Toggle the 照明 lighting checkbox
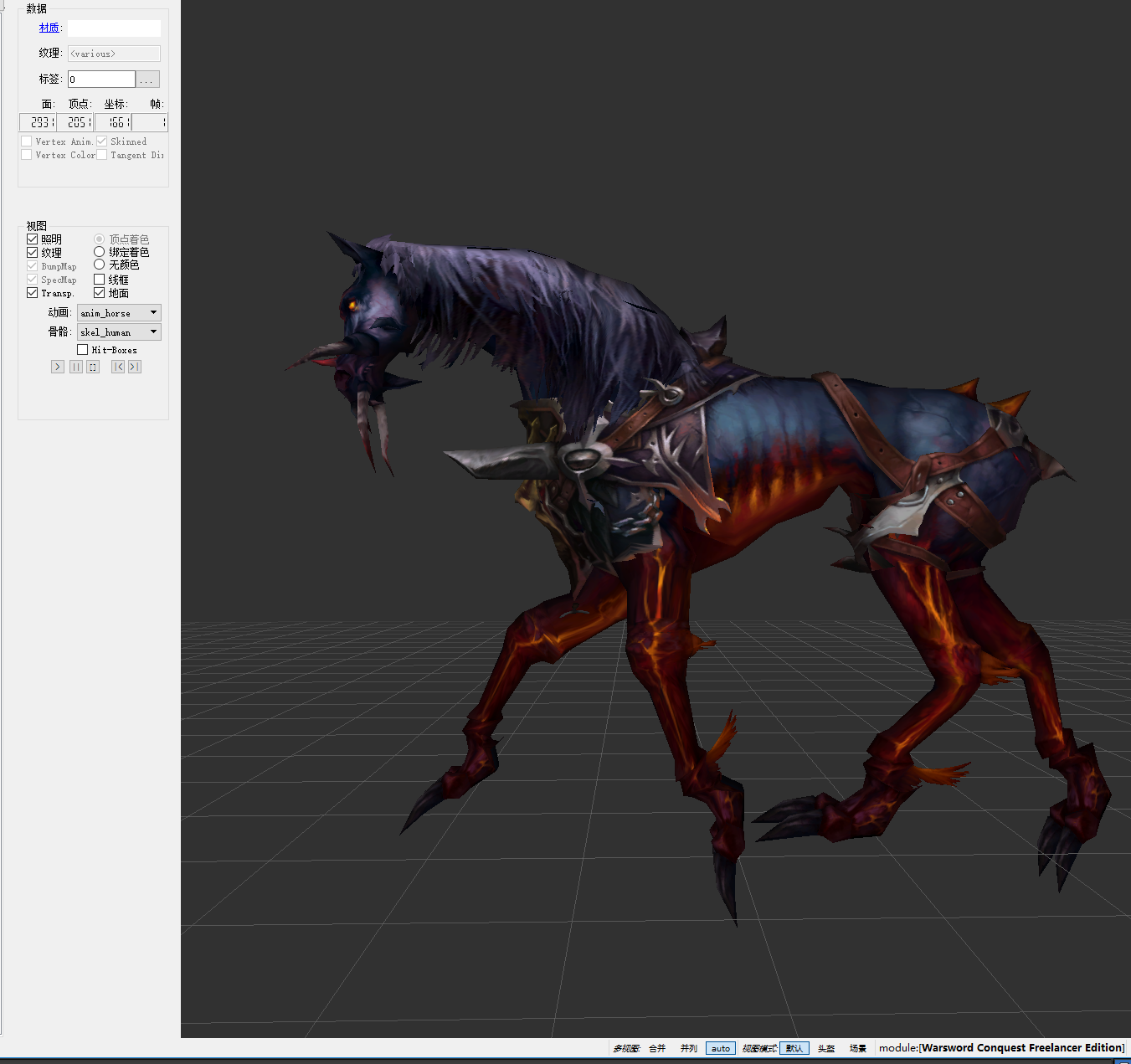 [32, 239]
